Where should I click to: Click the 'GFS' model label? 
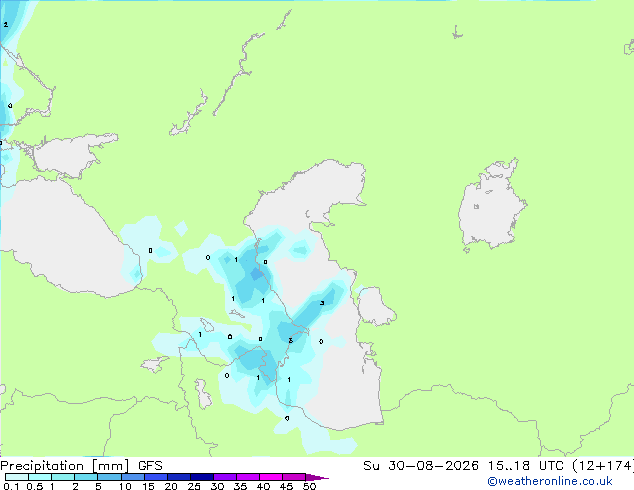point(150,466)
